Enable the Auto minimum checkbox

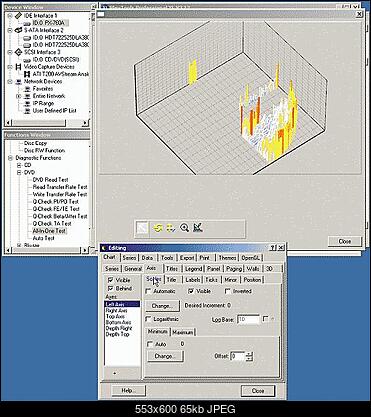coord(150,344)
